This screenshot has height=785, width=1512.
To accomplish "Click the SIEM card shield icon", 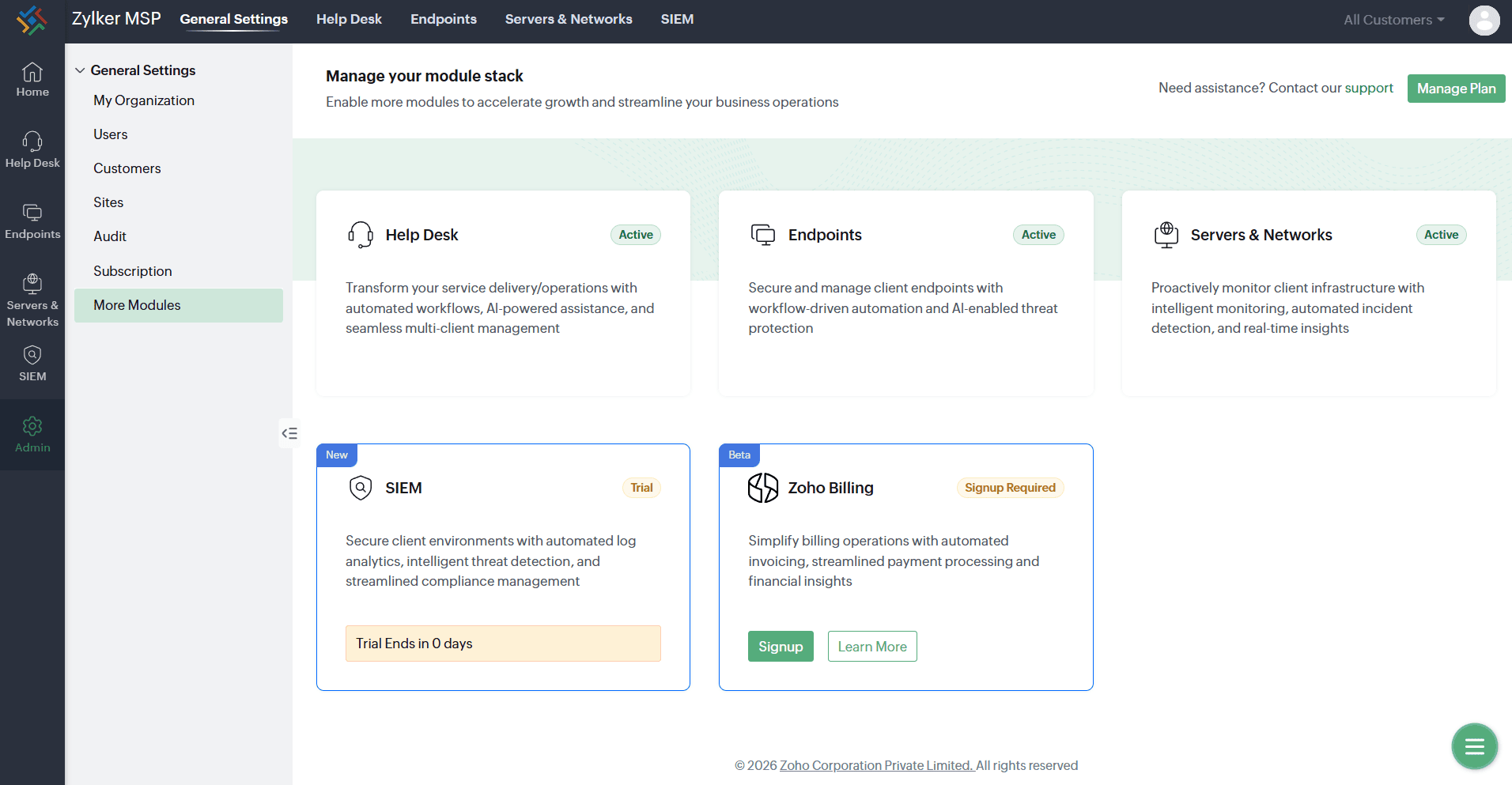I will 361,488.
